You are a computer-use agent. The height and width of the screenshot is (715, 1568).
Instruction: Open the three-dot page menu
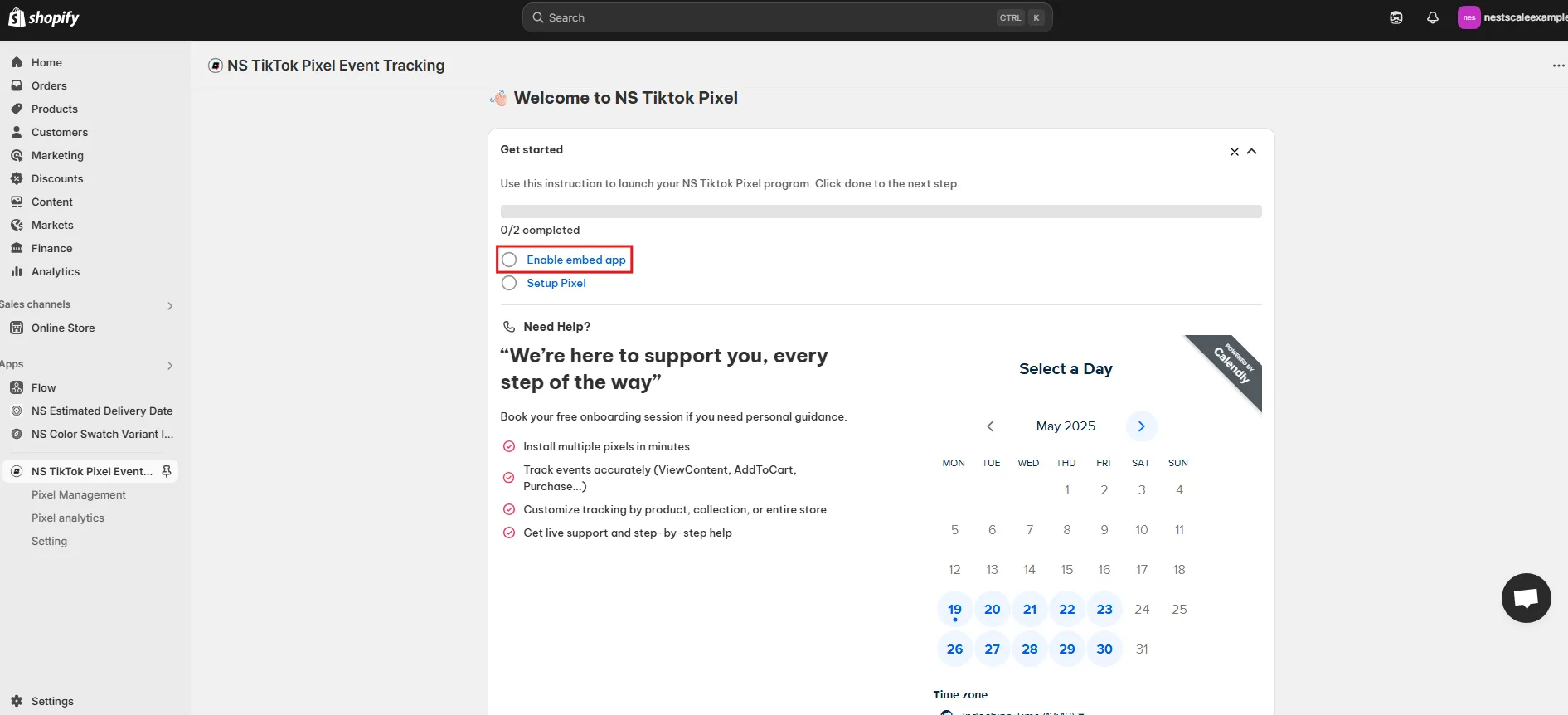click(x=1558, y=66)
